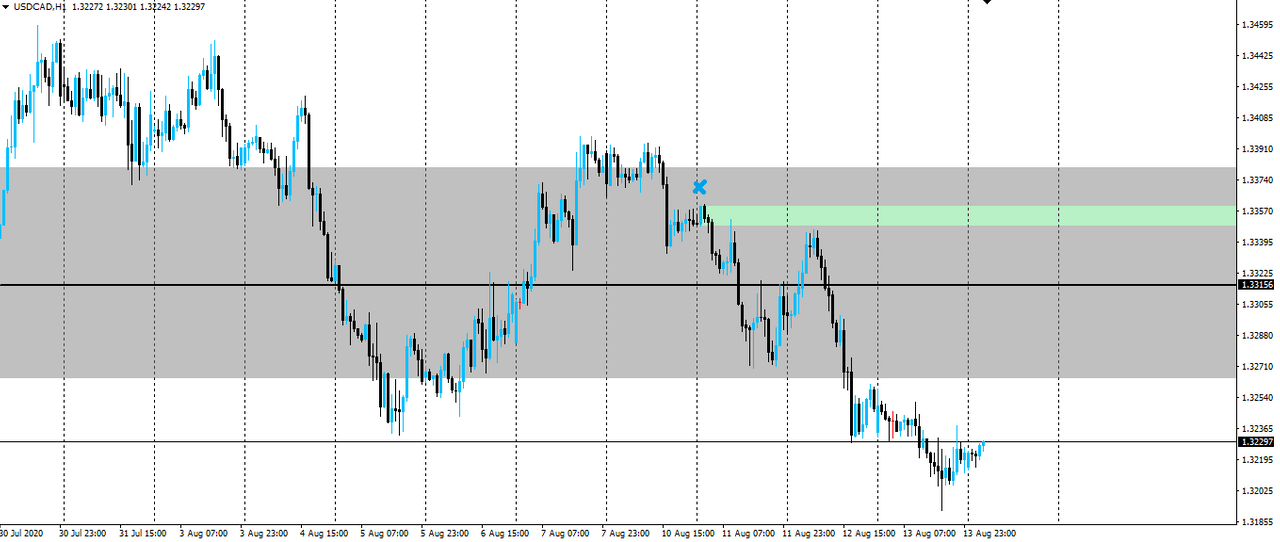Click the 1.33055 price axis label

point(1258,304)
